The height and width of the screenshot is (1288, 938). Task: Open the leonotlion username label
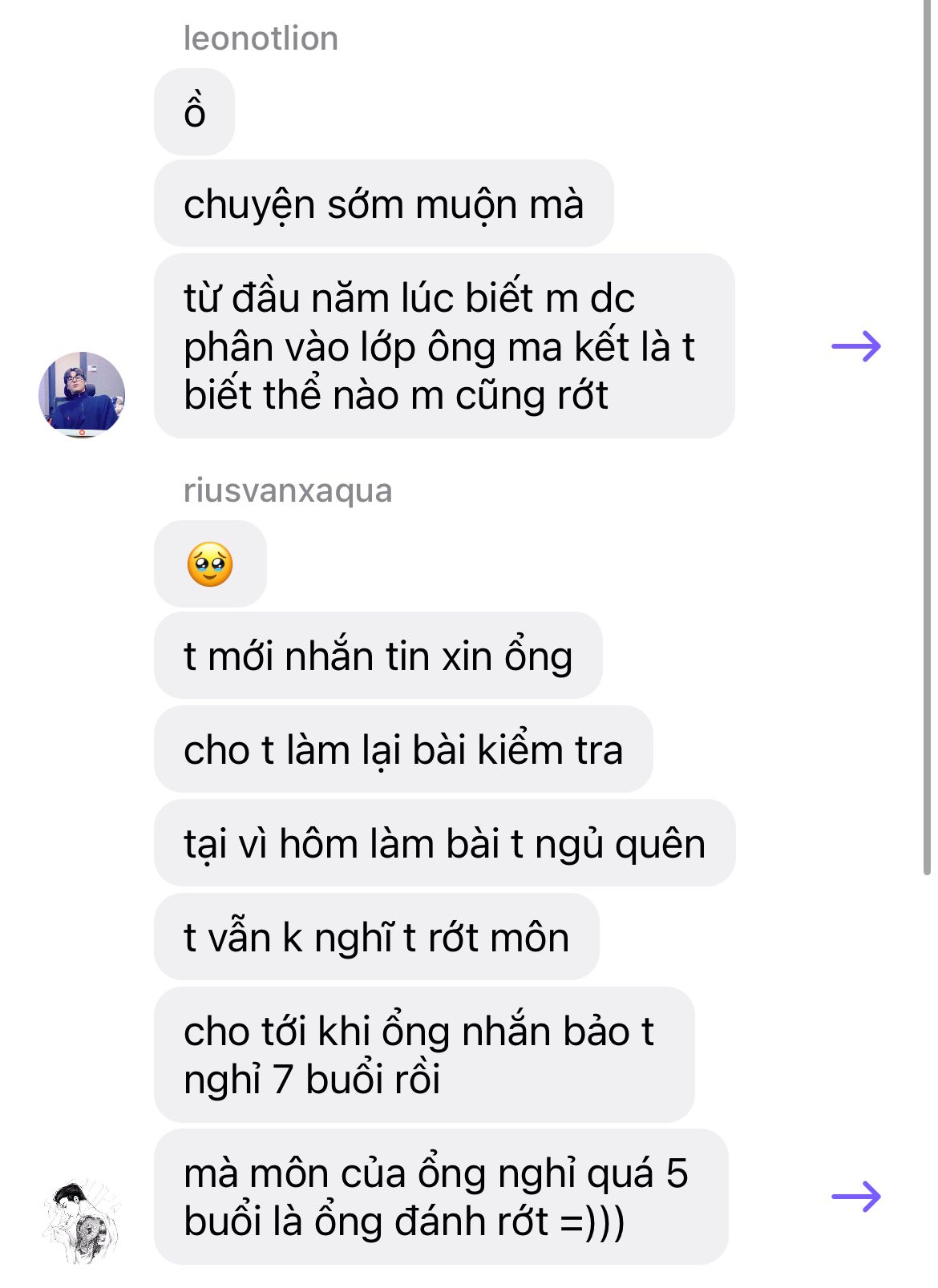[261, 38]
